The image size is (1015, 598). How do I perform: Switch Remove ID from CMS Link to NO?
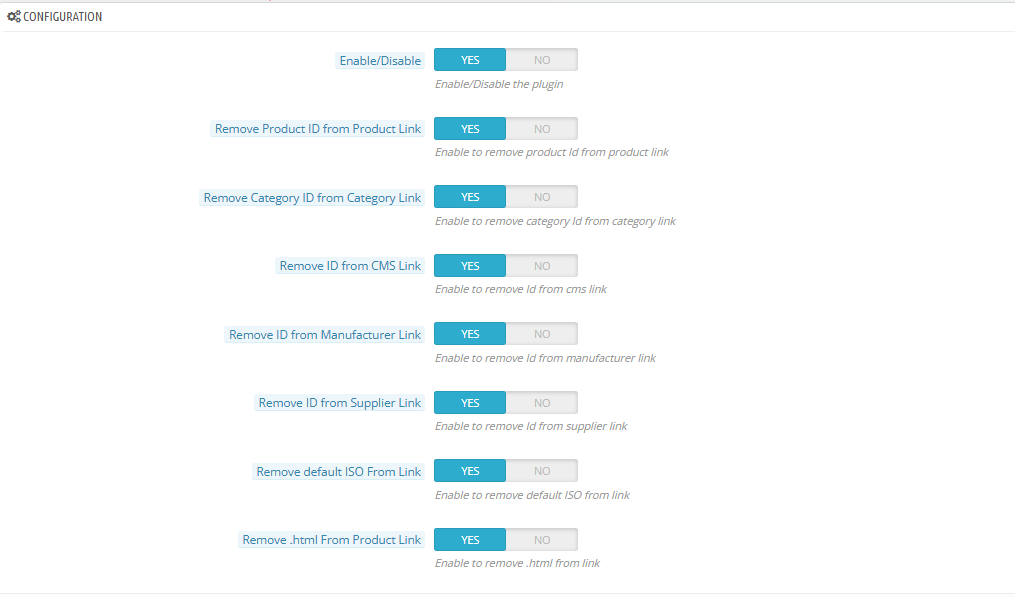coord(542,265)
